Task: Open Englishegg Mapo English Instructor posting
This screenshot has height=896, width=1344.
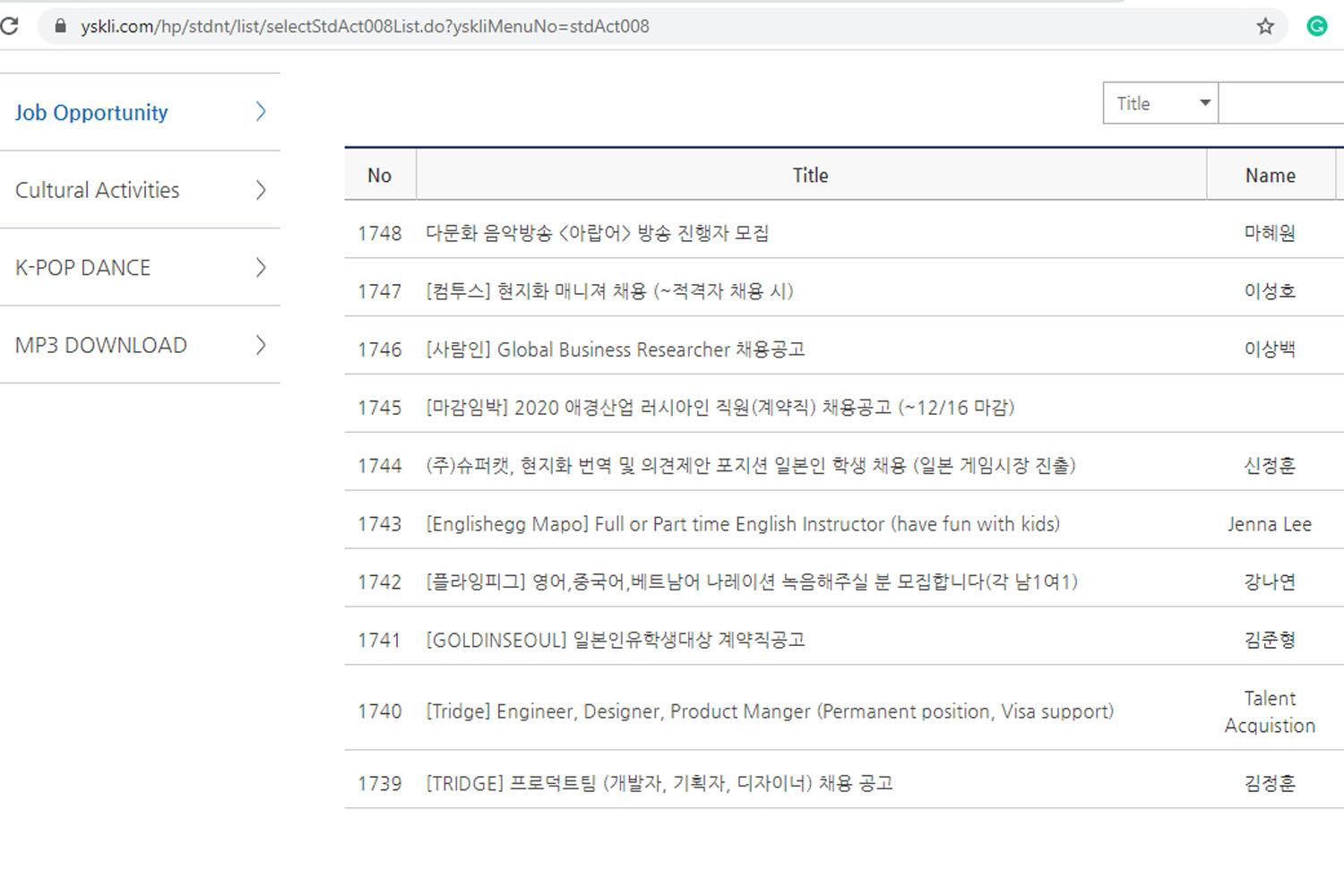Action: [742, 524]
